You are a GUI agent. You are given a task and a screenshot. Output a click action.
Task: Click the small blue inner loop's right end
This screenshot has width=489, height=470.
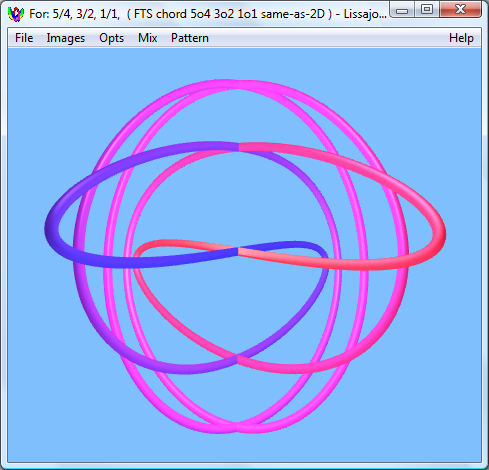[323, 253]
